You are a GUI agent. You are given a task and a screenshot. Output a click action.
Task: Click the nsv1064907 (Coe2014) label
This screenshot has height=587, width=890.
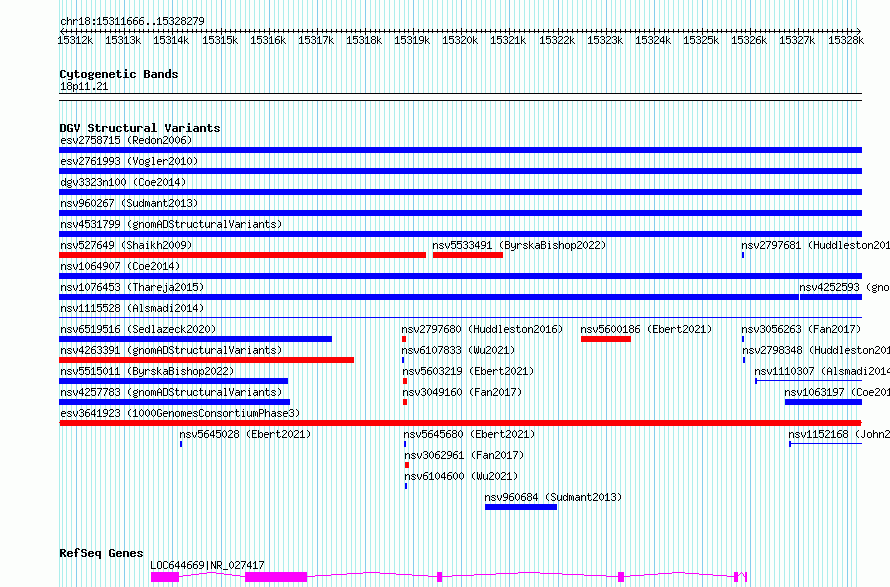[x=120, y=266]
